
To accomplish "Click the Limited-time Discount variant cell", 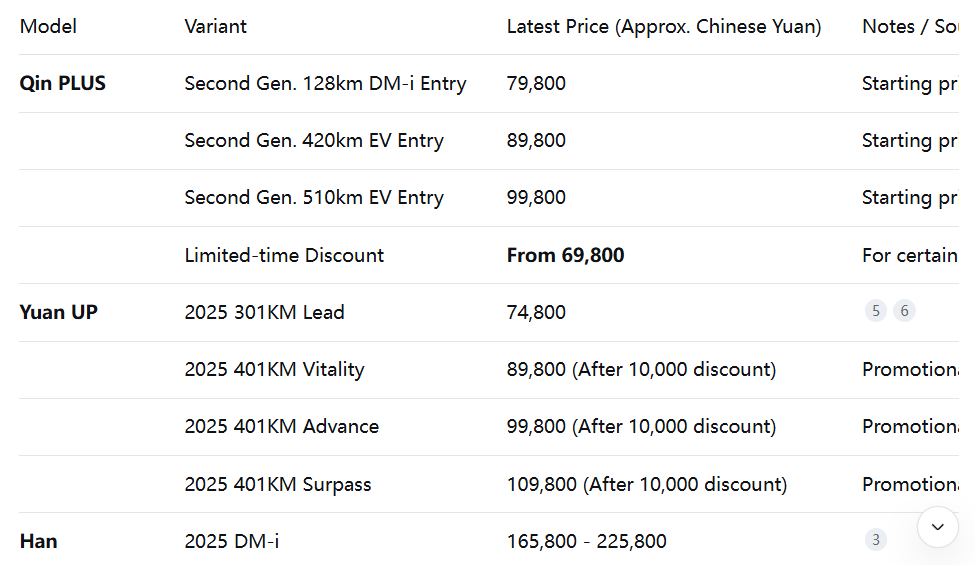I will [284, 255].
